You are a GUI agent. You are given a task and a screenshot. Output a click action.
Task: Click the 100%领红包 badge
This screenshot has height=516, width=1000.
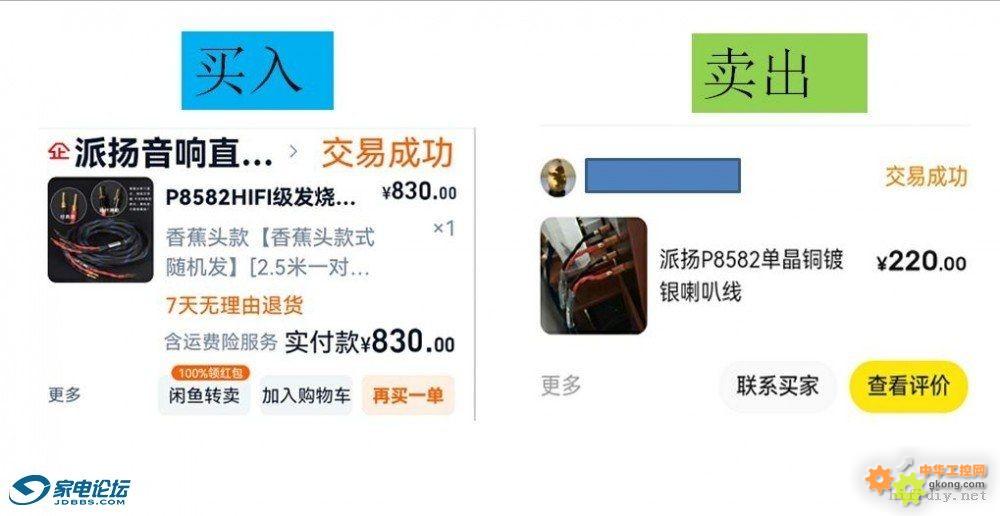point(211,373)
